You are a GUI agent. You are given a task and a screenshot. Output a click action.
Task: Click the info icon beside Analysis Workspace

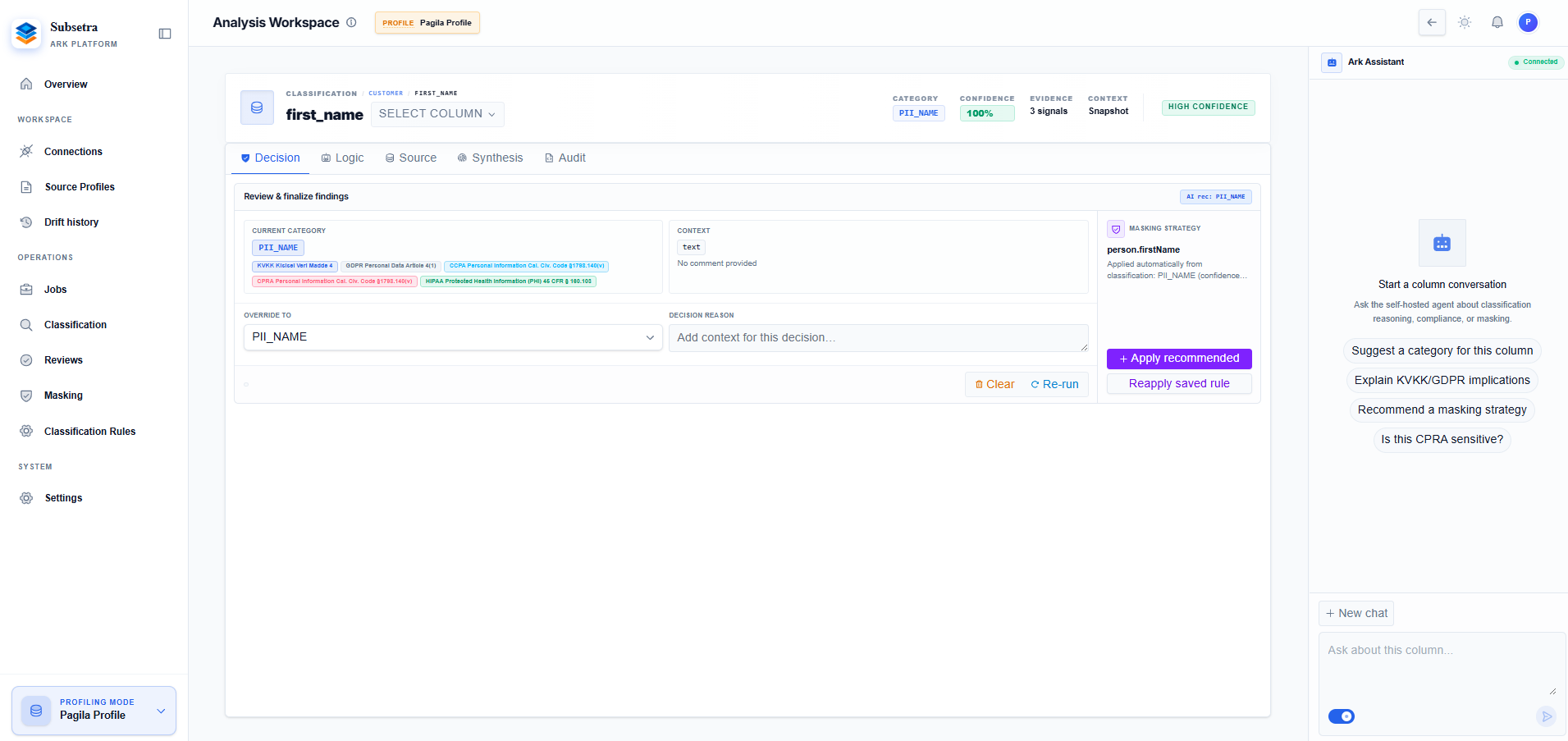pos(351,22)
